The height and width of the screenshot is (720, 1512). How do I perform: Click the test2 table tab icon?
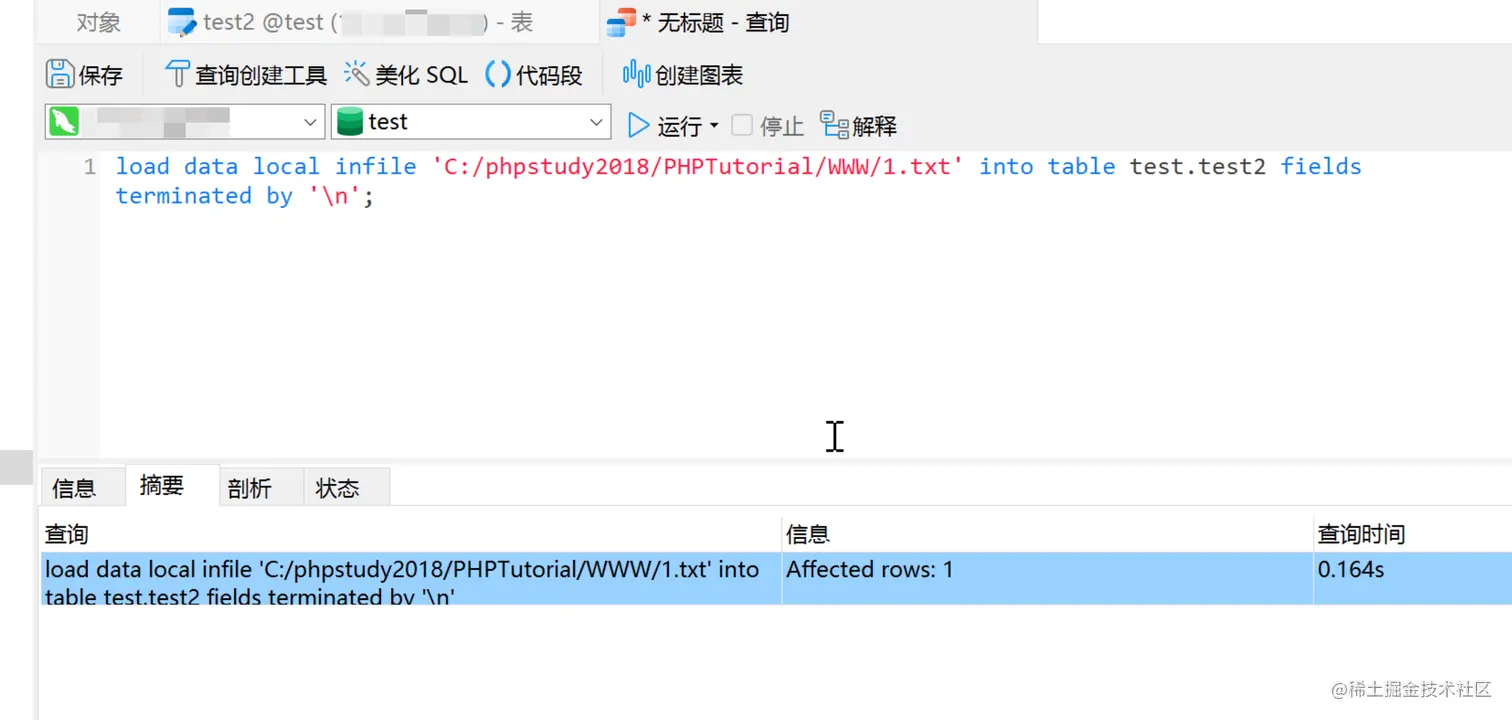point(181,22)
